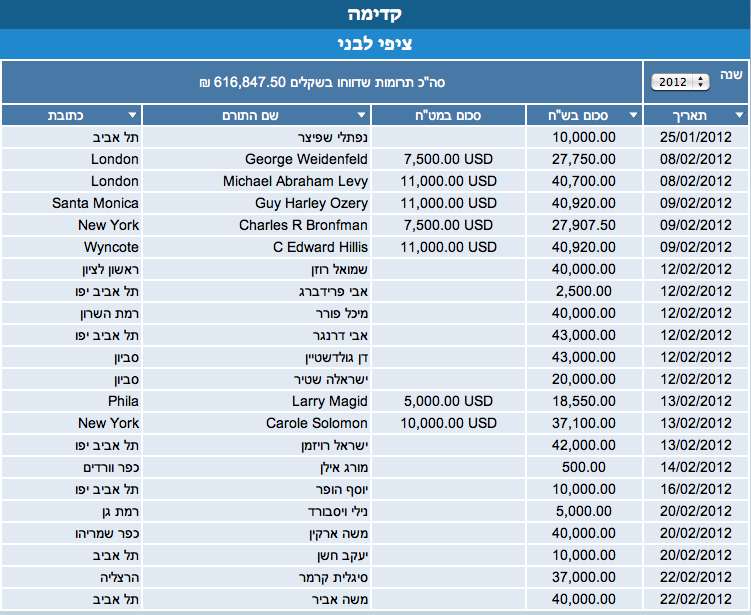Image resolution: width=751 pixels, height=615 pixels.
Task: Click the amount 27,907.50
Action: pyautogui.click(x=584, y=225)
